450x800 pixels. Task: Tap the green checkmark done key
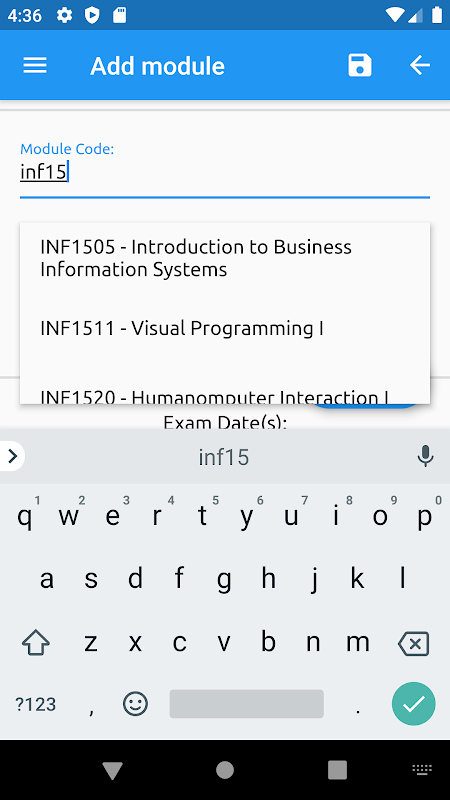[413, 704]
